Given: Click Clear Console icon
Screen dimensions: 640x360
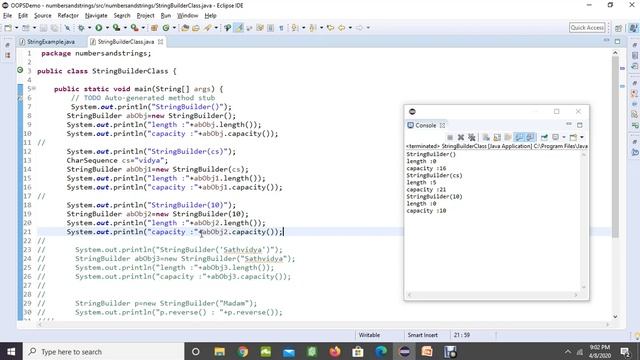Looking at the screenshot, I should tap(486, 137).
